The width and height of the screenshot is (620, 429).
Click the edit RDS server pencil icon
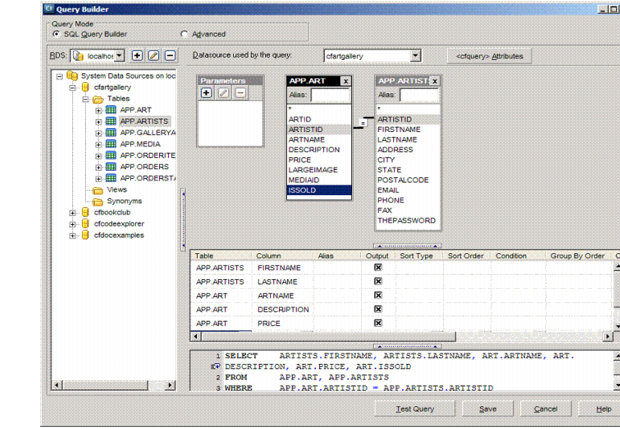(x=153, y=56)
